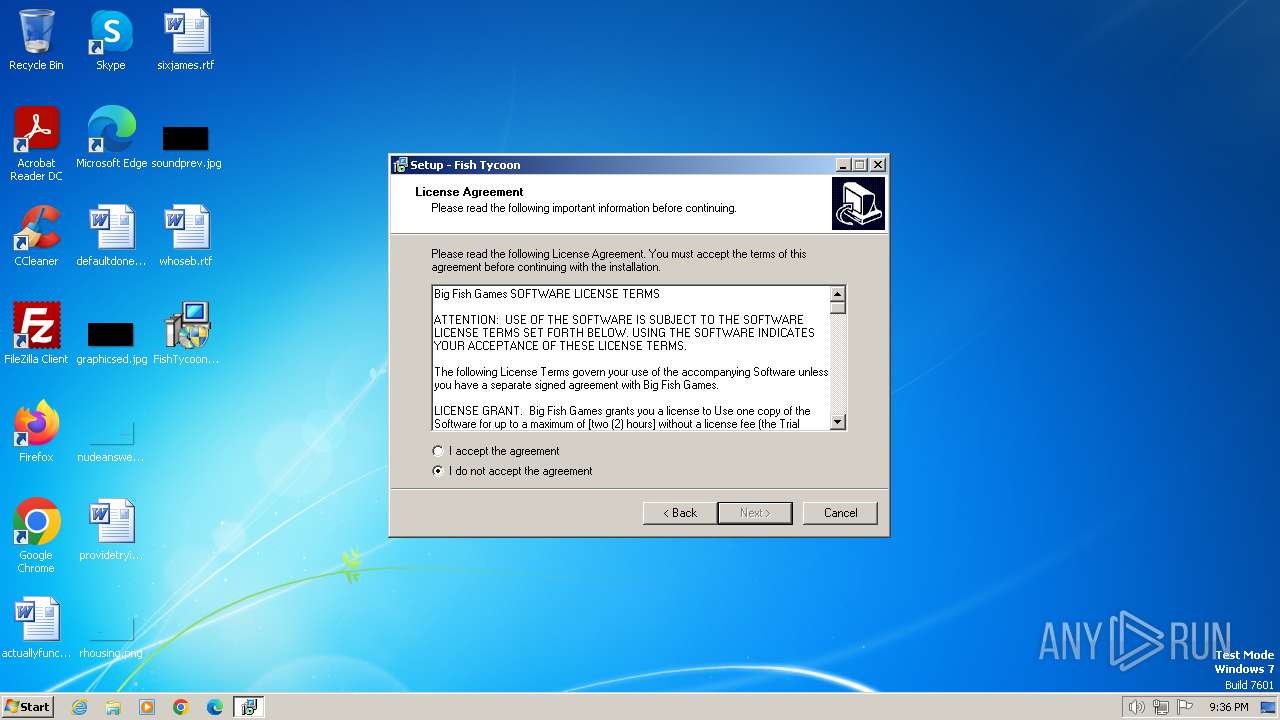This screenshot has height=720, width=1280.
Task: Click the greyed-out Next button
Action: point(755,513)
